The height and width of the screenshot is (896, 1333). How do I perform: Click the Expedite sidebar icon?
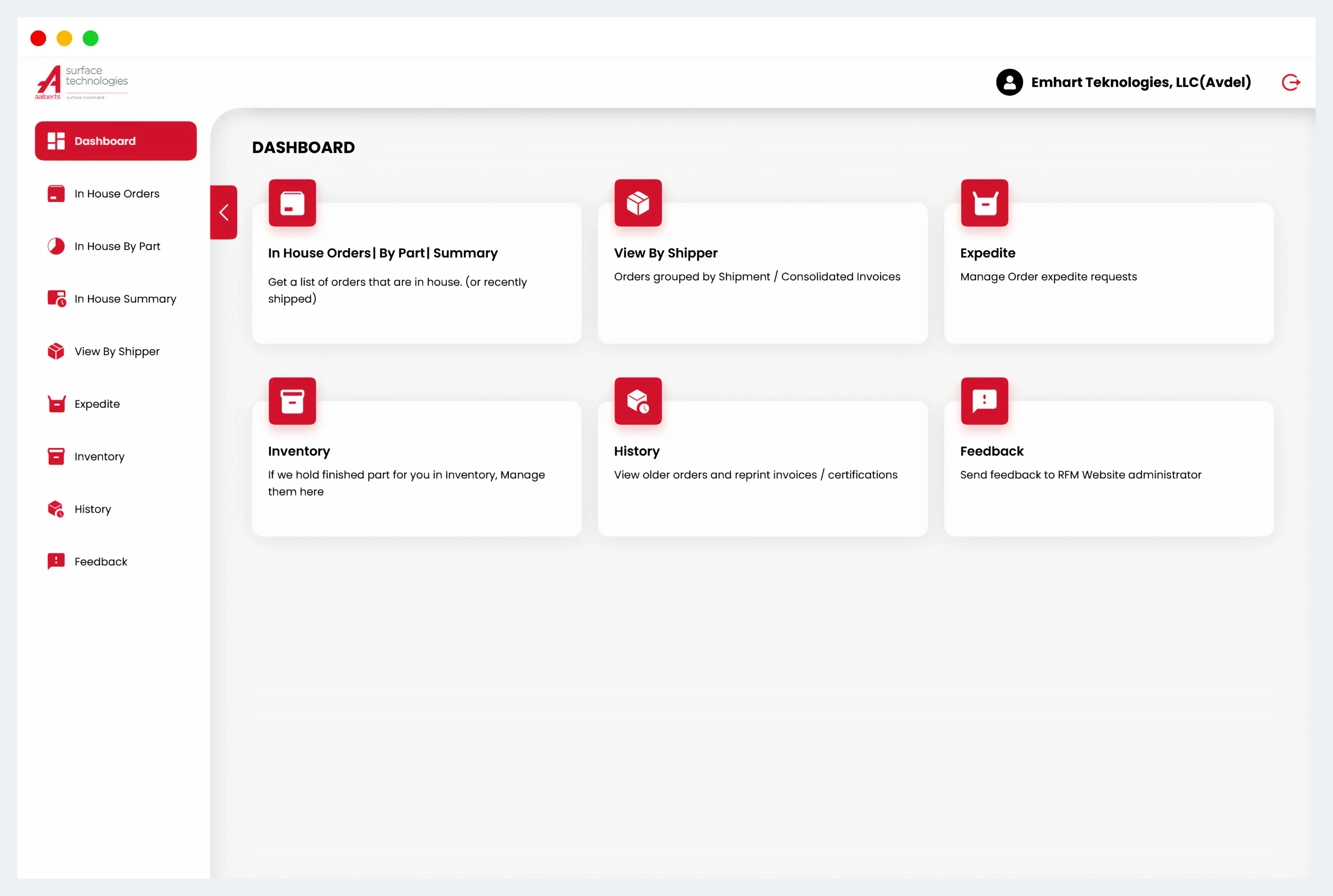57,404
